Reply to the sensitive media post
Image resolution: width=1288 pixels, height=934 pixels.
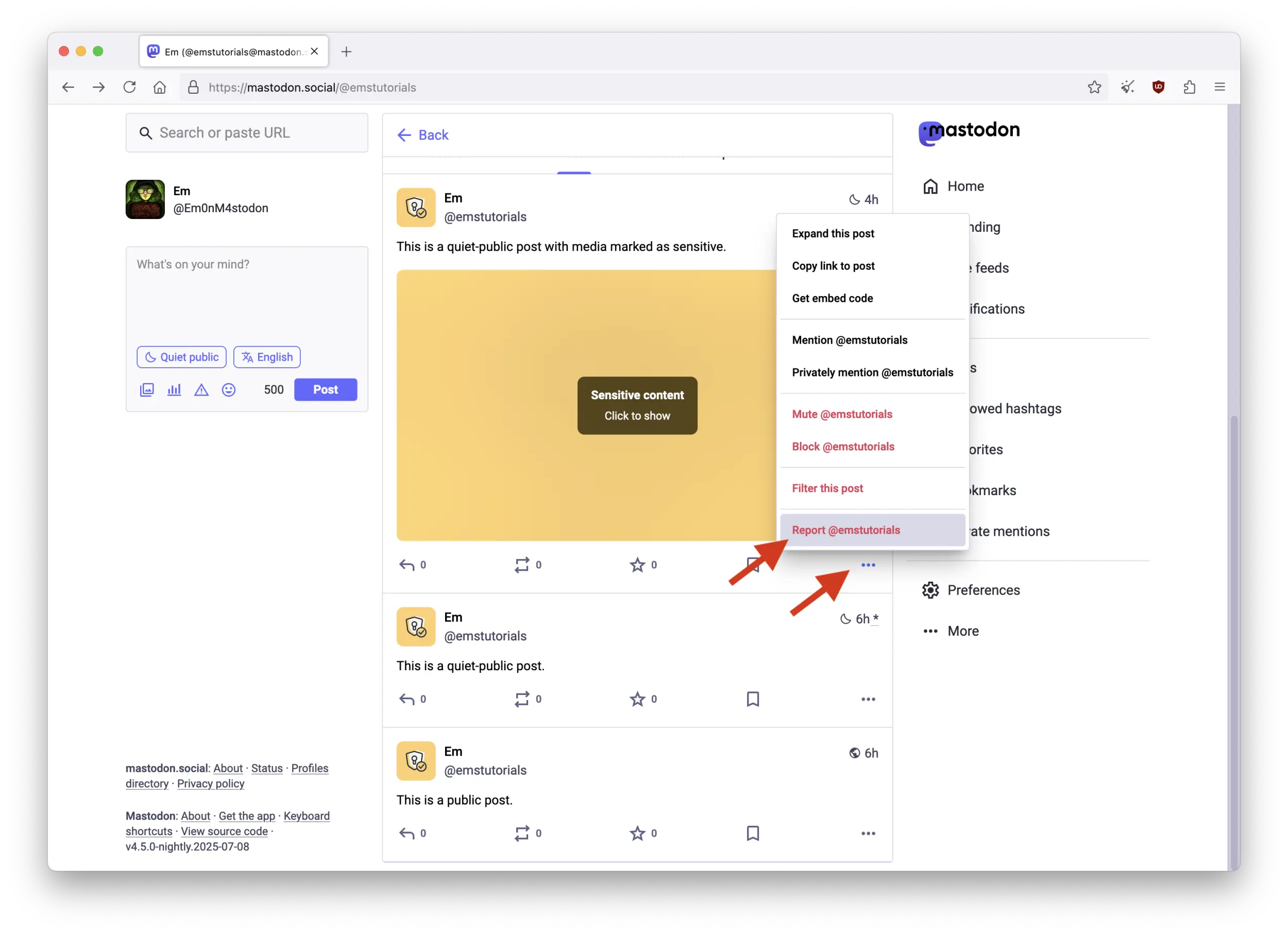(406, 565)
